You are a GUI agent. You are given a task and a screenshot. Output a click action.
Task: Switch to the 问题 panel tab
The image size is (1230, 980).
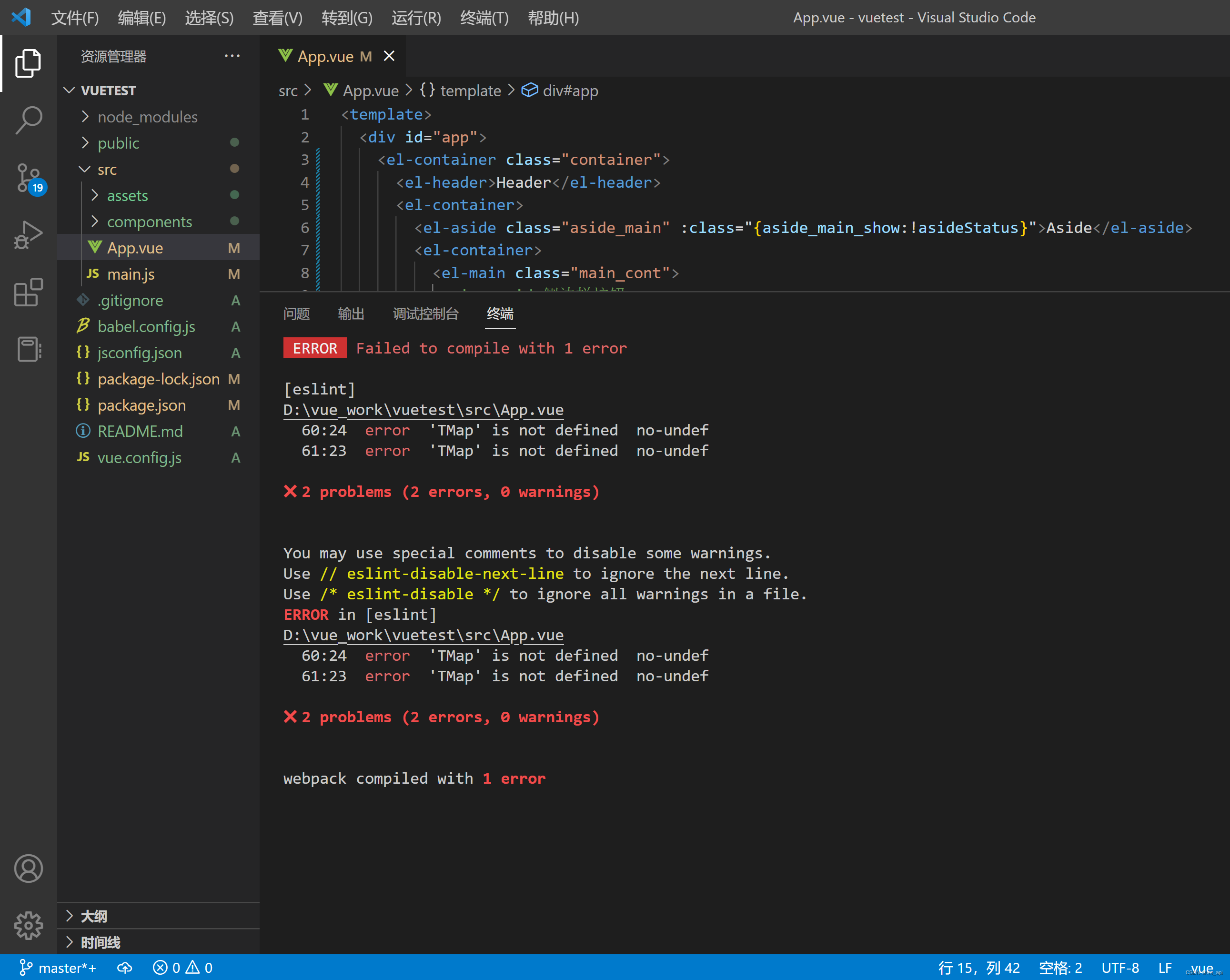click(296, 314)
